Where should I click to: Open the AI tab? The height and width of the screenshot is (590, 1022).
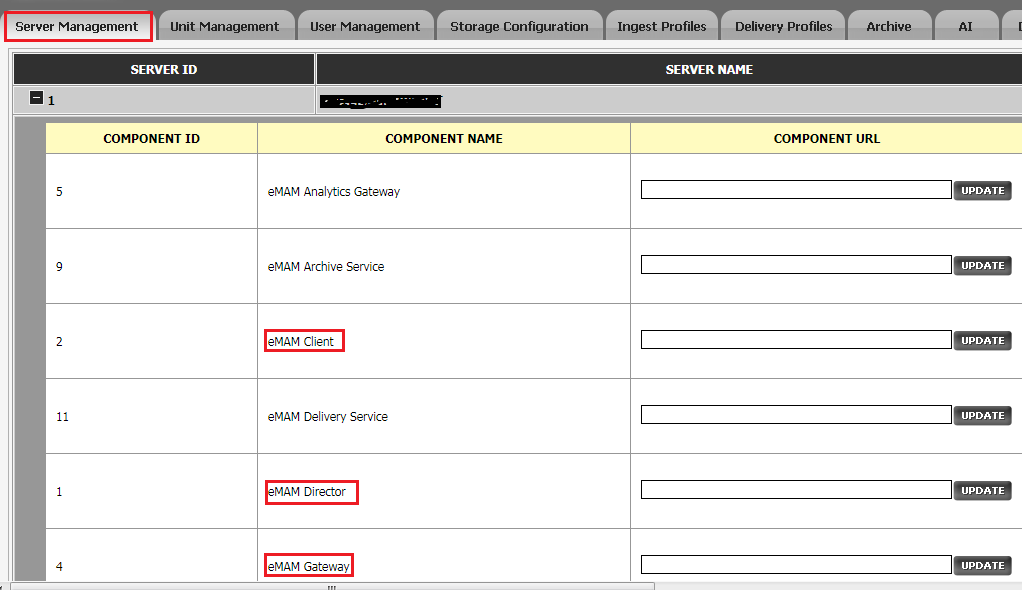click(965, 27)
